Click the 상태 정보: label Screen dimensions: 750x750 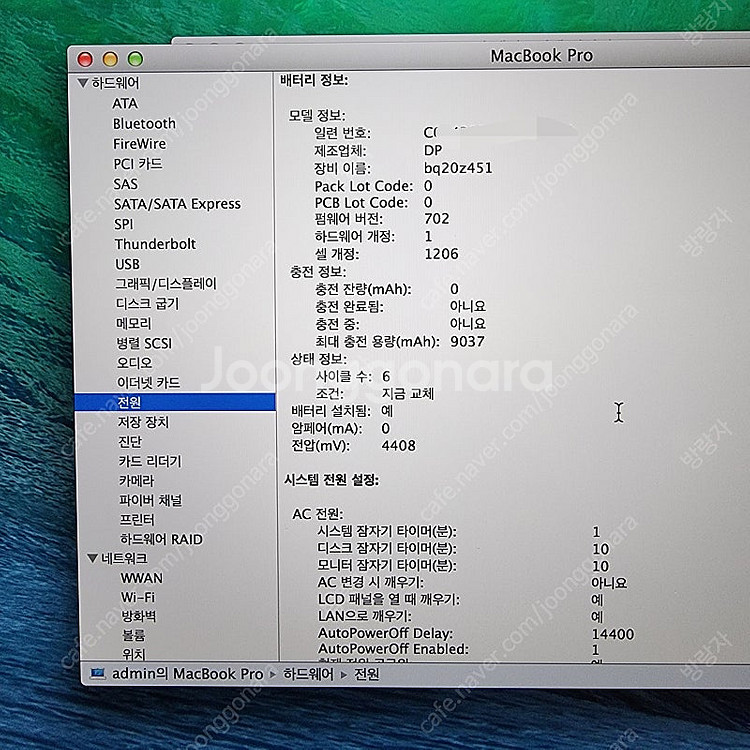tap(319, 359)
